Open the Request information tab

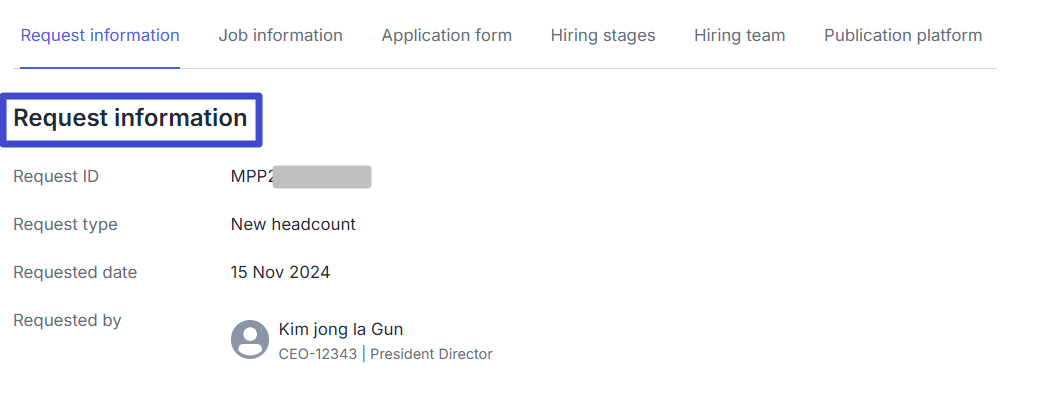pos(100,35)
